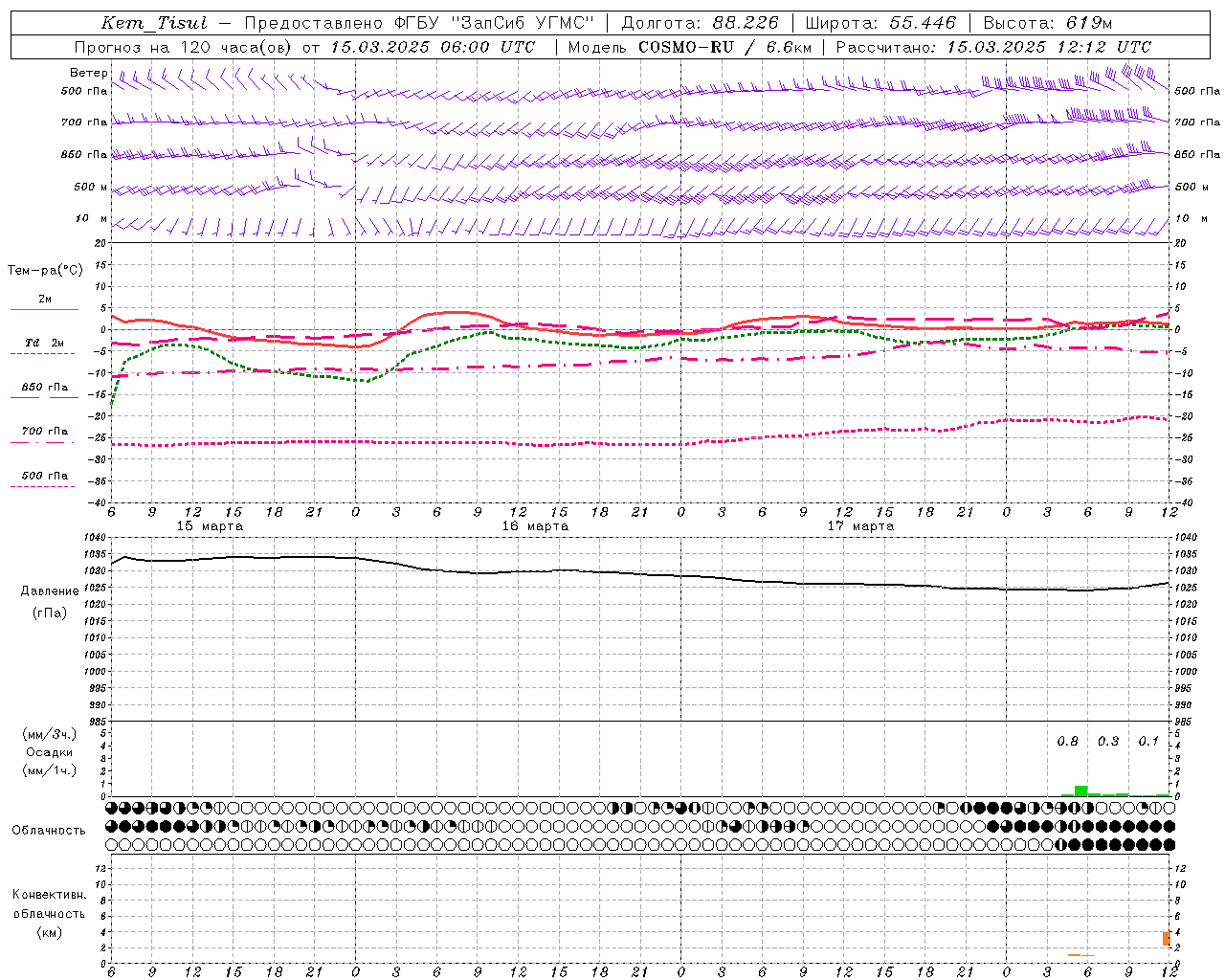This screenshot has width=1225, height=980.
Task: Click the 1040 value on left pressure axis
Action: pos(96,537)
